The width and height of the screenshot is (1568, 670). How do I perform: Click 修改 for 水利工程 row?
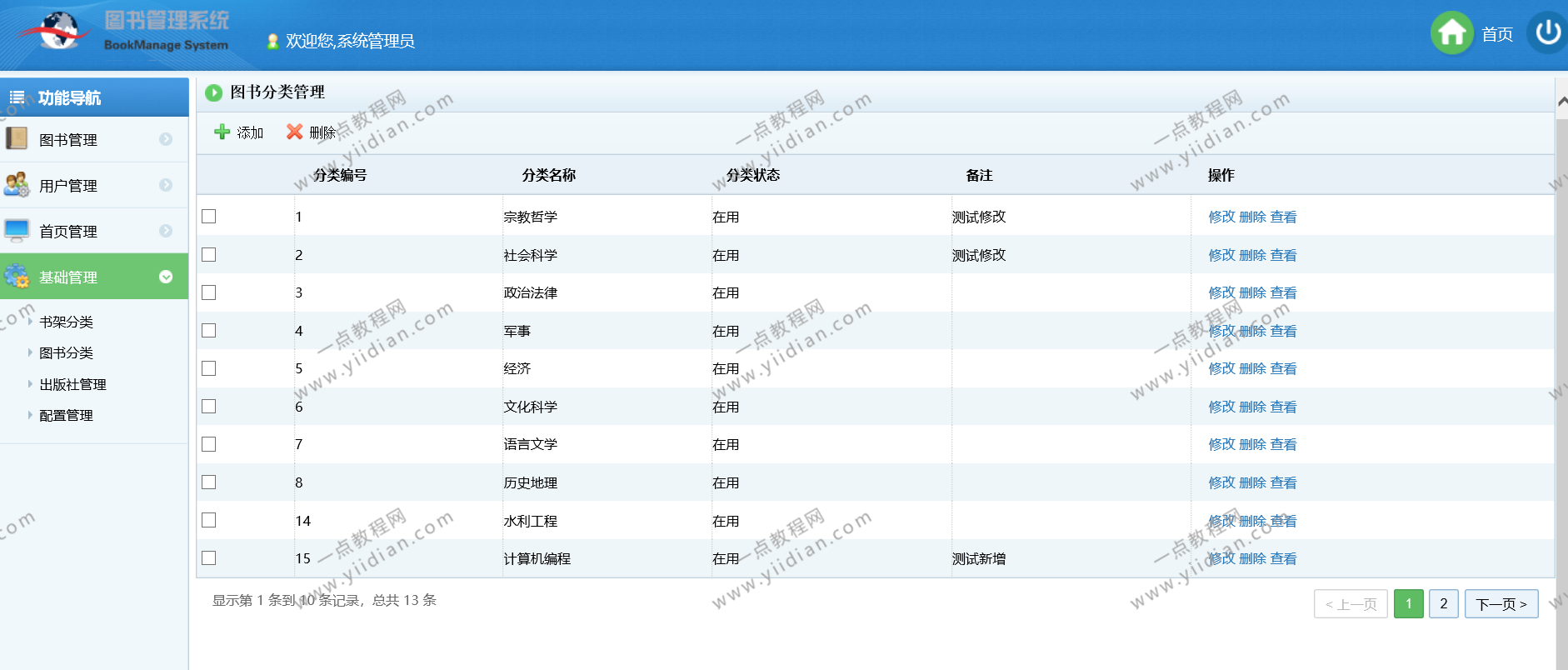click(1222, 521)
